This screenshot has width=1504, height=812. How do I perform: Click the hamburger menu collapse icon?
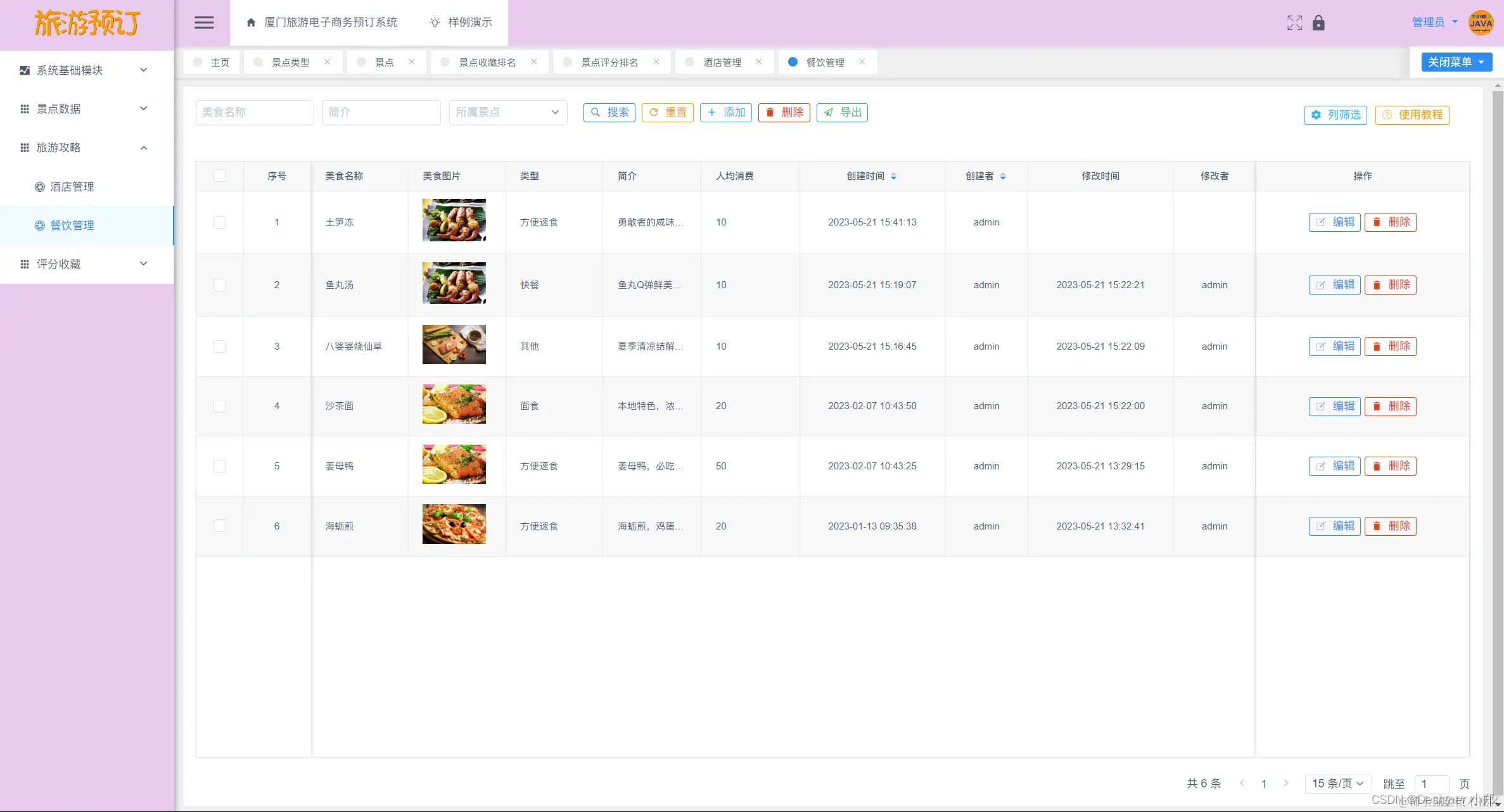[203, 23]
